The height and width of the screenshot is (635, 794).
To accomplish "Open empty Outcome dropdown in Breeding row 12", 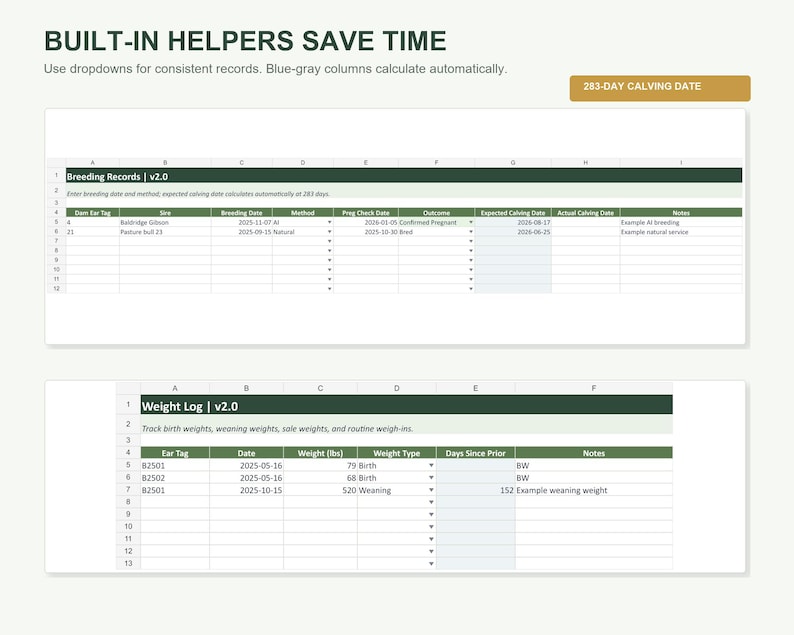I will 471,289.
